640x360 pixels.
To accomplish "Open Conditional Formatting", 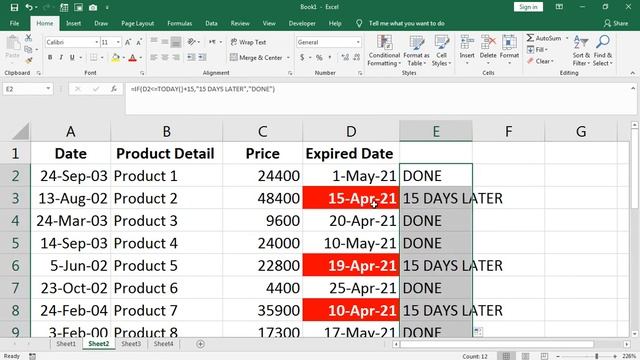I will click(x=384, y=51).
